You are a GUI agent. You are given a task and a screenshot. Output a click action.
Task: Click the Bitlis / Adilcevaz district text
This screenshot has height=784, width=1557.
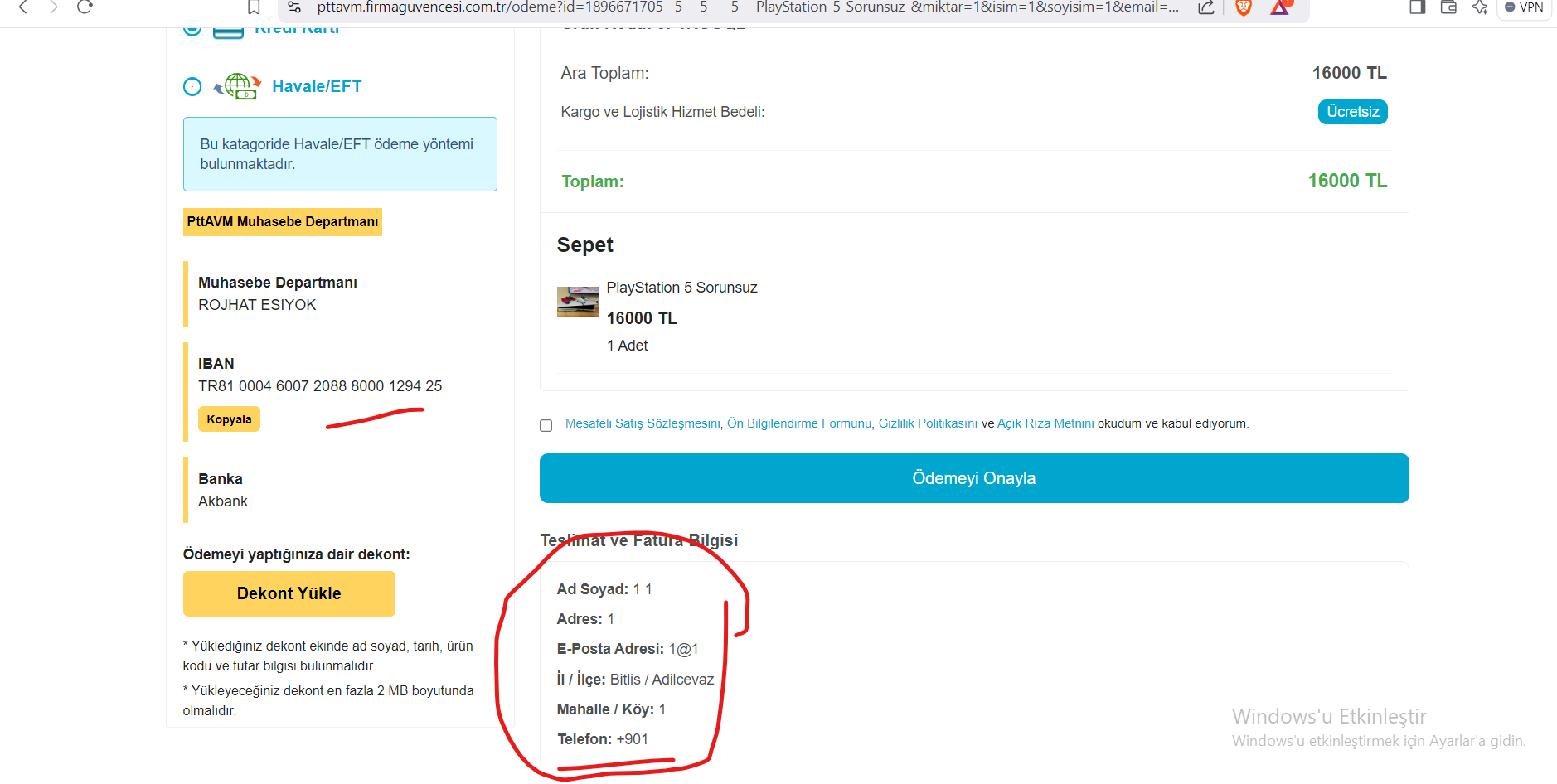pyautogui.click(x=662, y=680)
